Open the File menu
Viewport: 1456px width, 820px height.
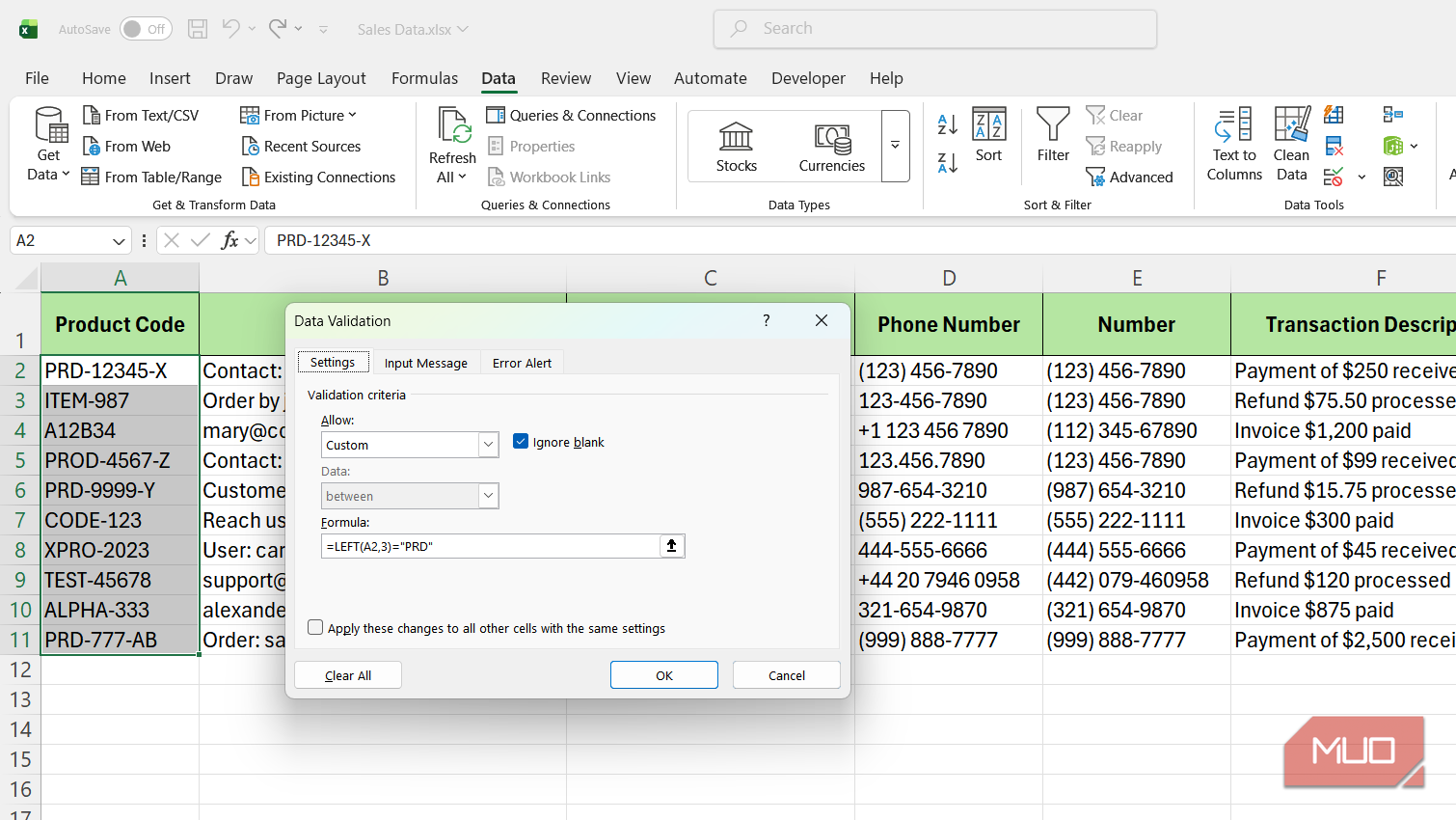point(37,78)
